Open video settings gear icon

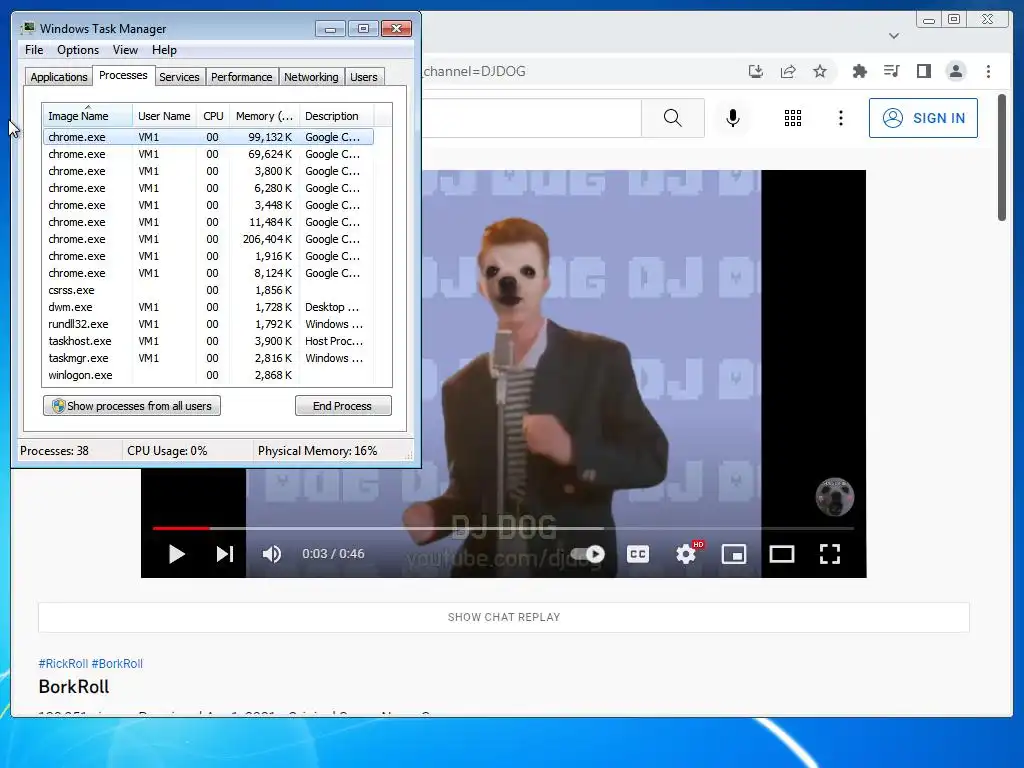pyautogui.click(x=686, y=554)
